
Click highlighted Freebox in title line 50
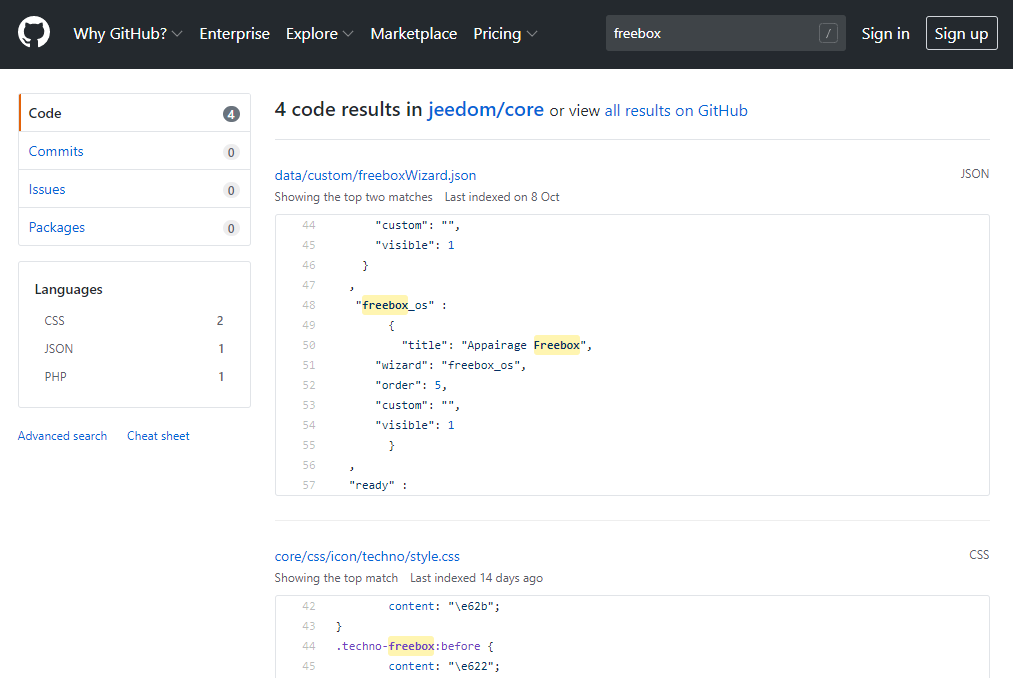(556, 345)
